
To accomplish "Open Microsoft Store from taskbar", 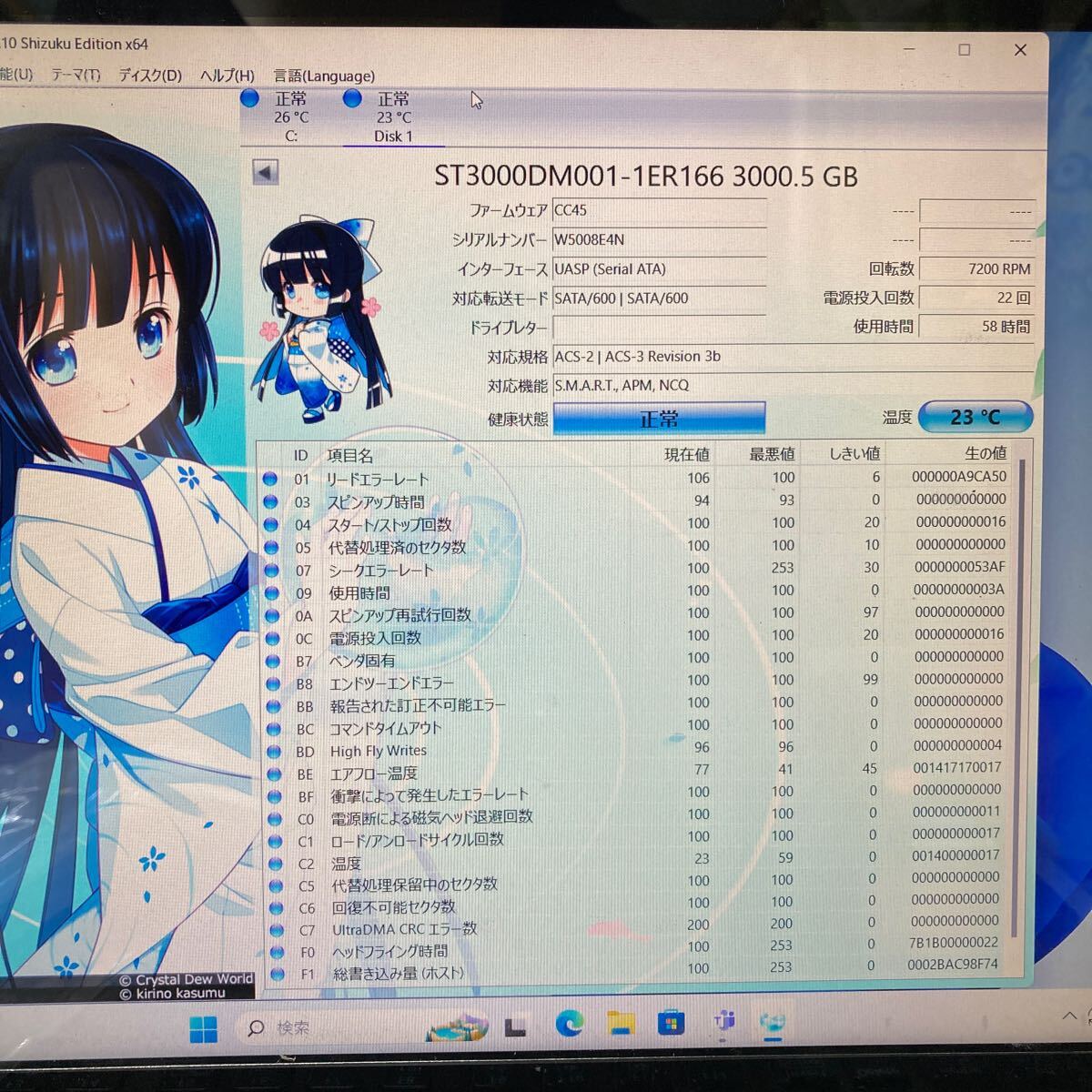I will point(672,1023).
